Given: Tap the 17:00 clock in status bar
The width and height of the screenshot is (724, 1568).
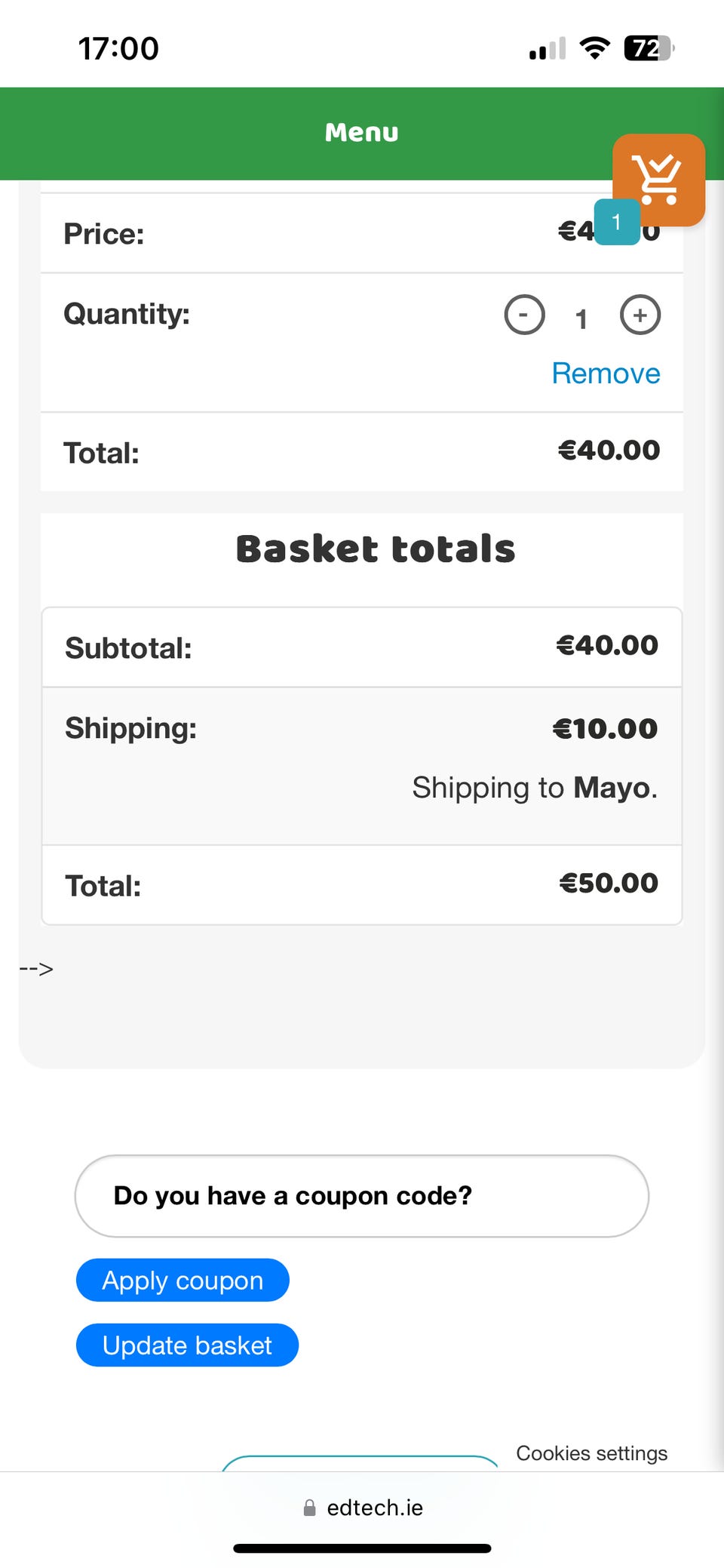Looking at the screenshot, I should tap(118, 49).
